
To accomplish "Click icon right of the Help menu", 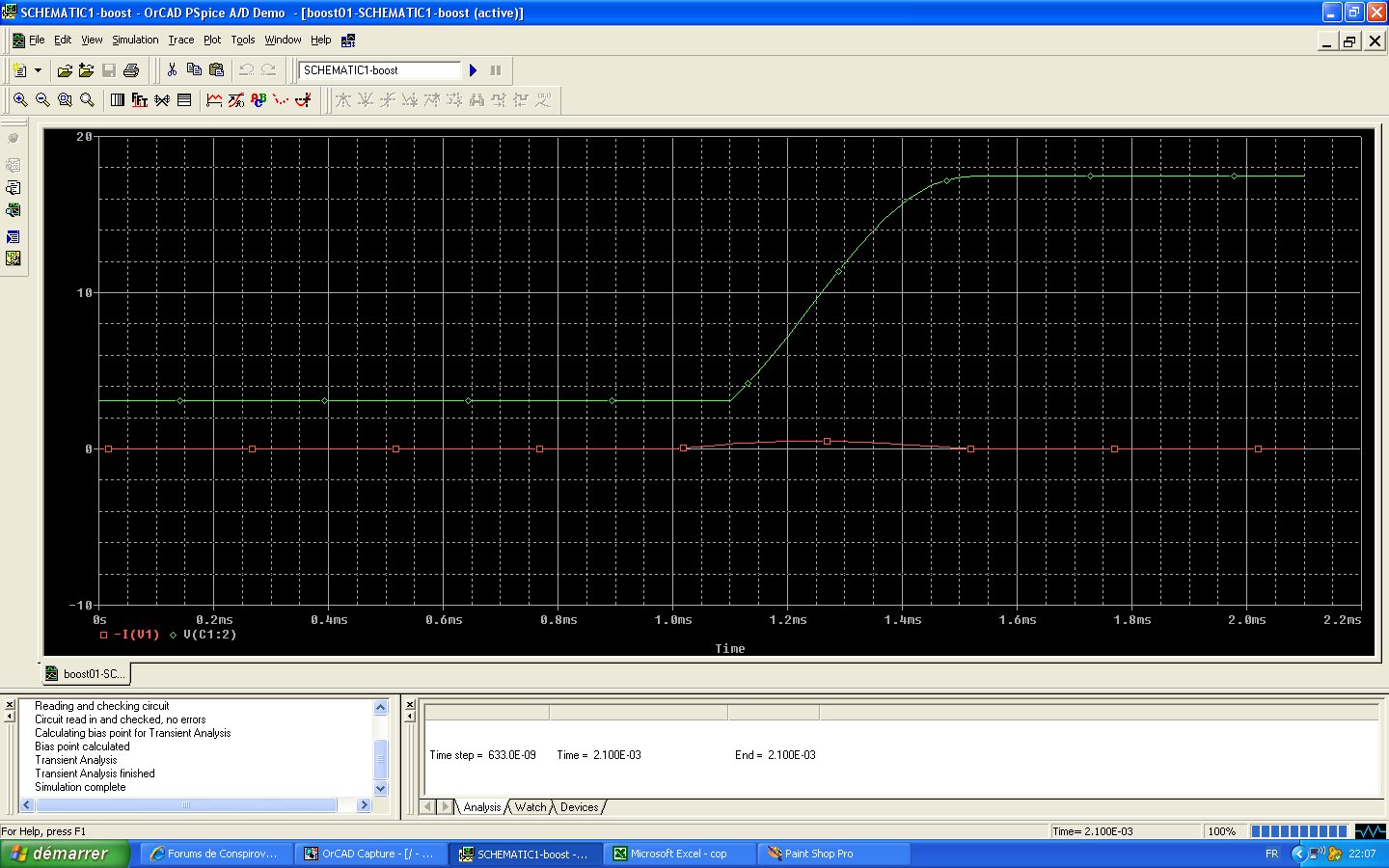I will (x=348, y=40).
